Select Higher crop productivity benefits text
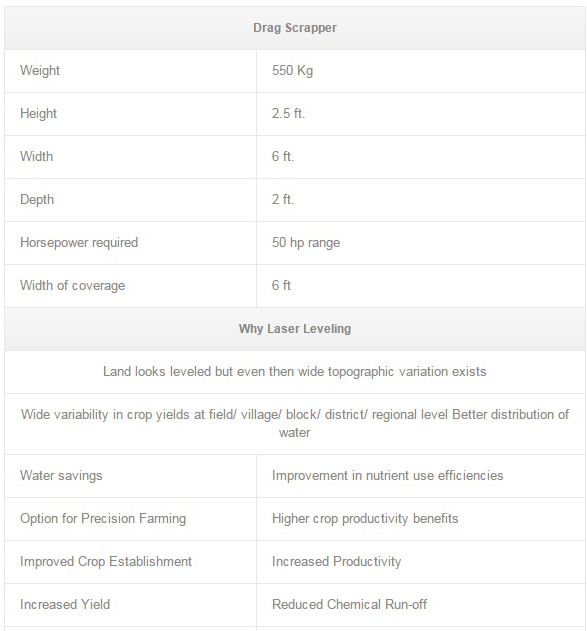This screenshot has width=587, height=631. (x=365, y=519)
